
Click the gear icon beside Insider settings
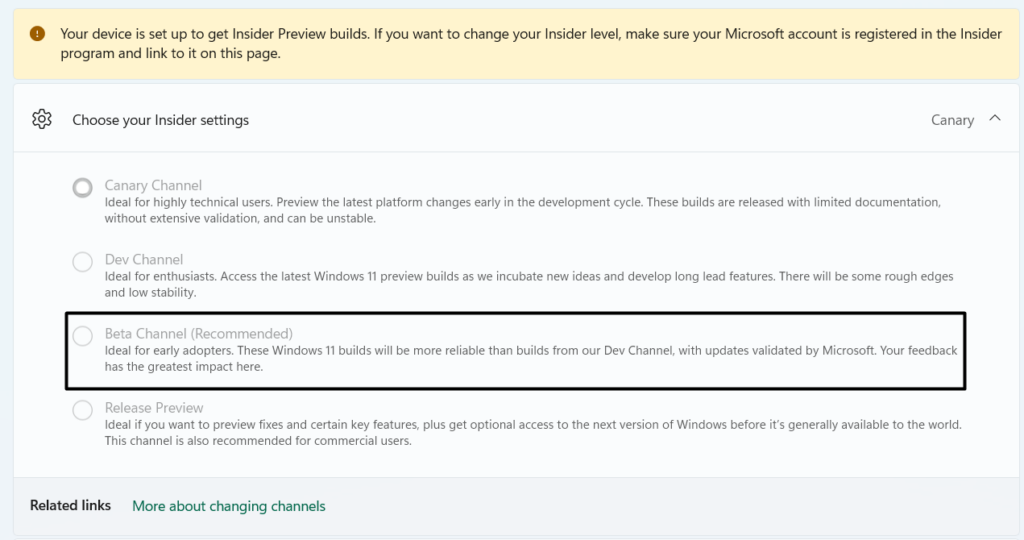(x=41, y=120)
